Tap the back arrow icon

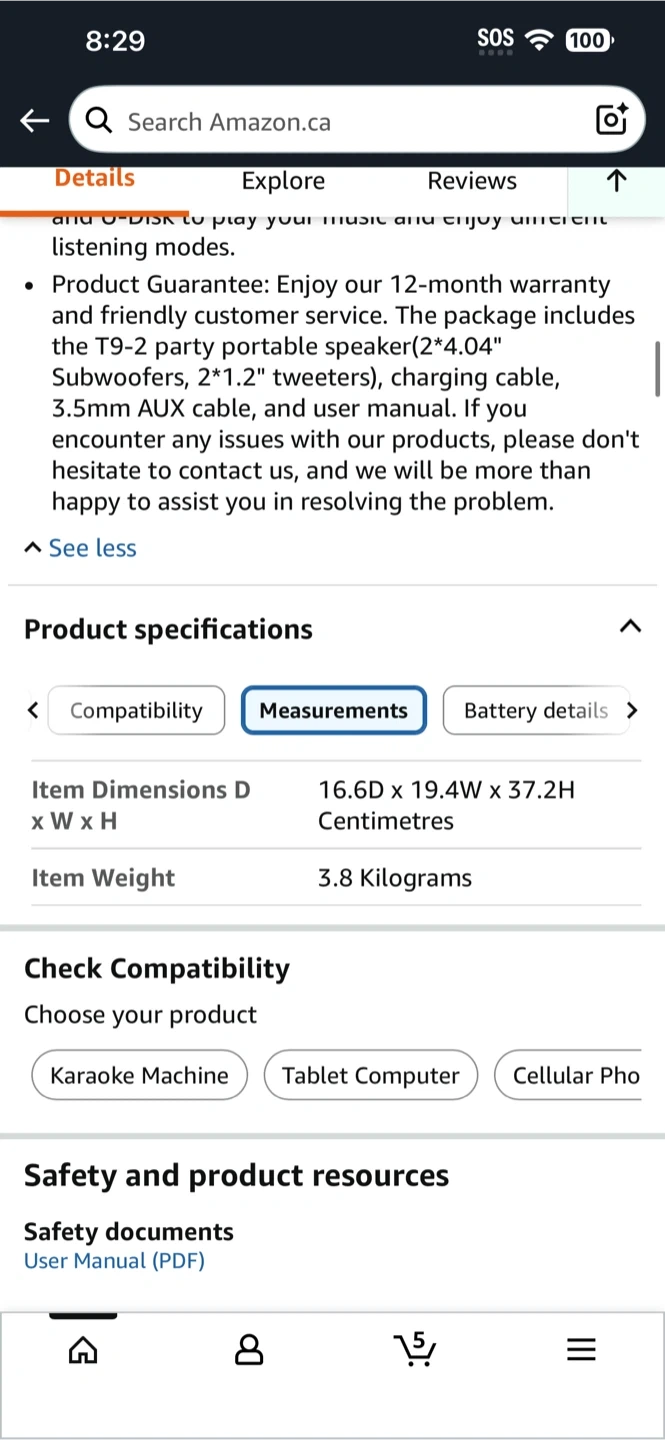click(34, 121)
